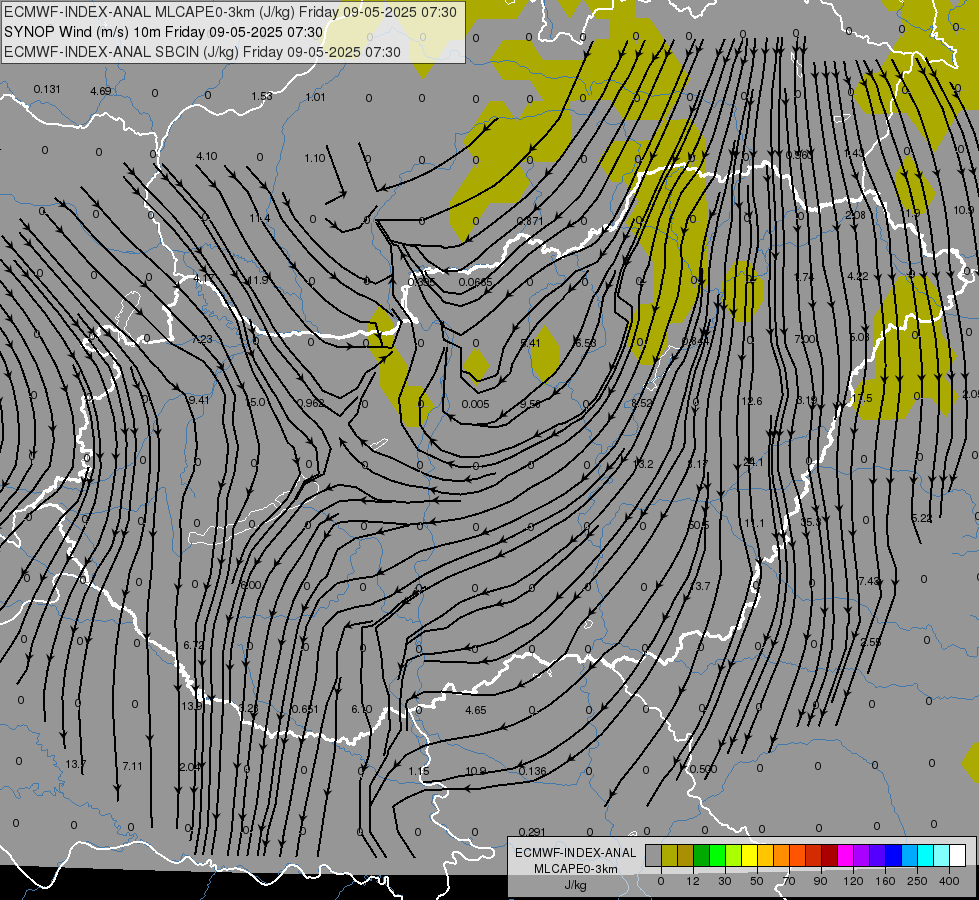The width and height of the screenshot is (979, 900).
Task: Click the map value 0.962
Action: pos(311,403)
